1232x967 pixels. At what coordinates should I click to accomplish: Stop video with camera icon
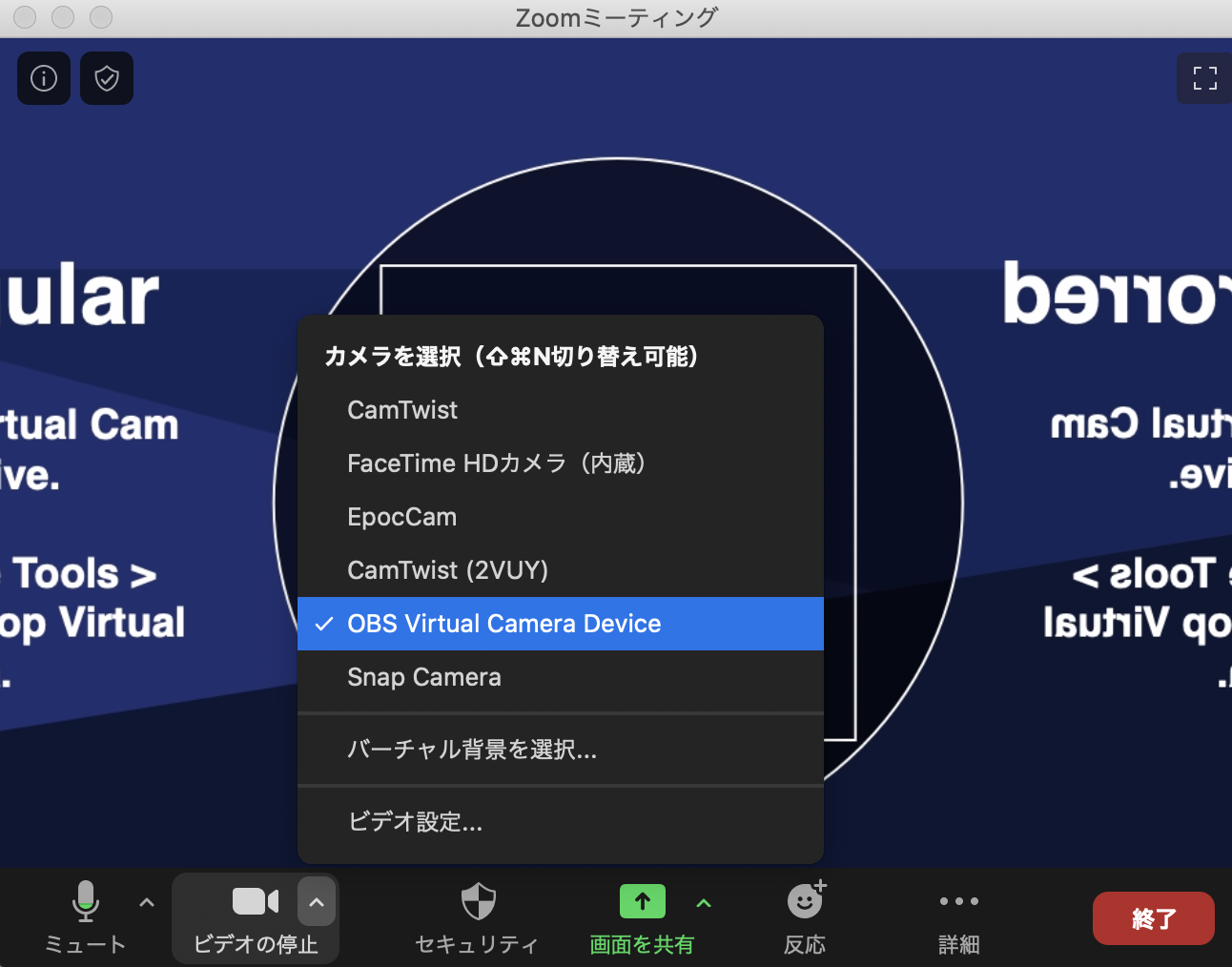click(255, 902)
